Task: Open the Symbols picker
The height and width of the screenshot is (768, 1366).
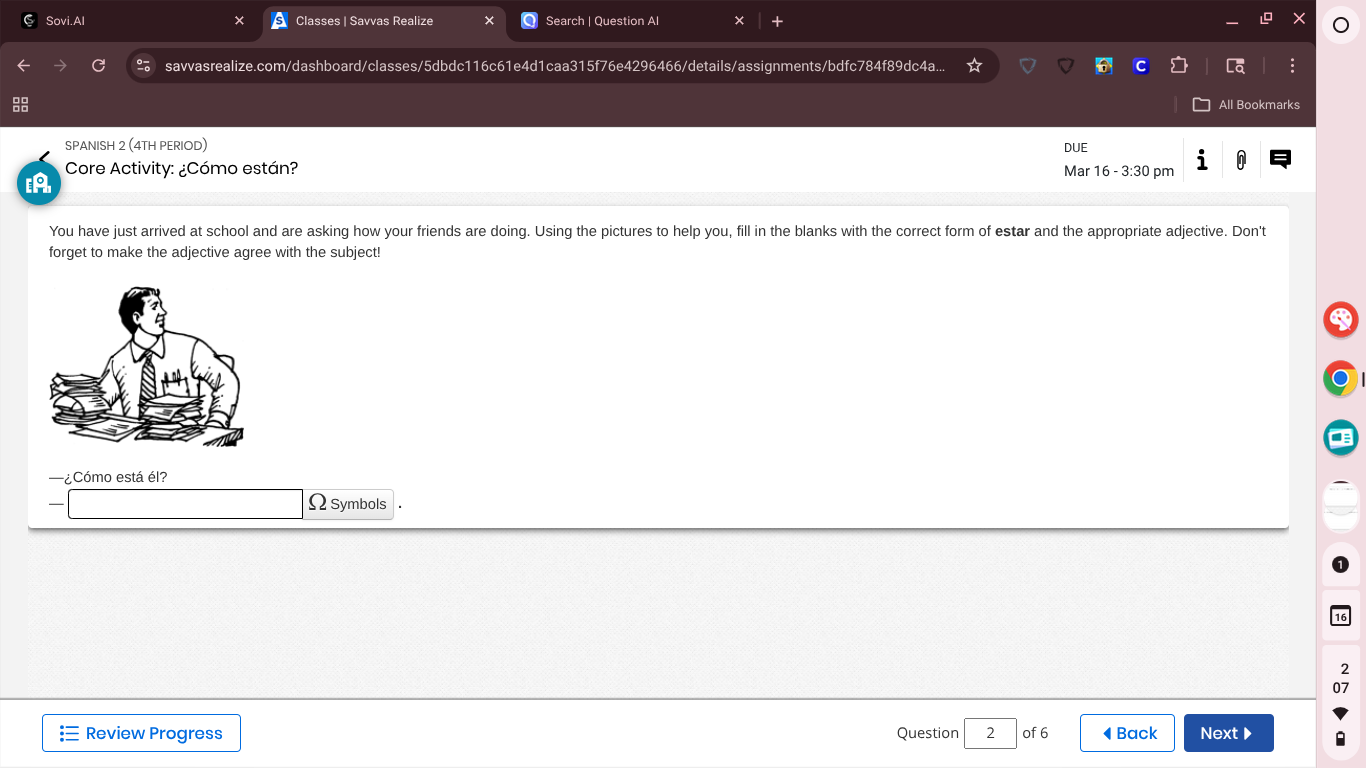Action: 348,504
